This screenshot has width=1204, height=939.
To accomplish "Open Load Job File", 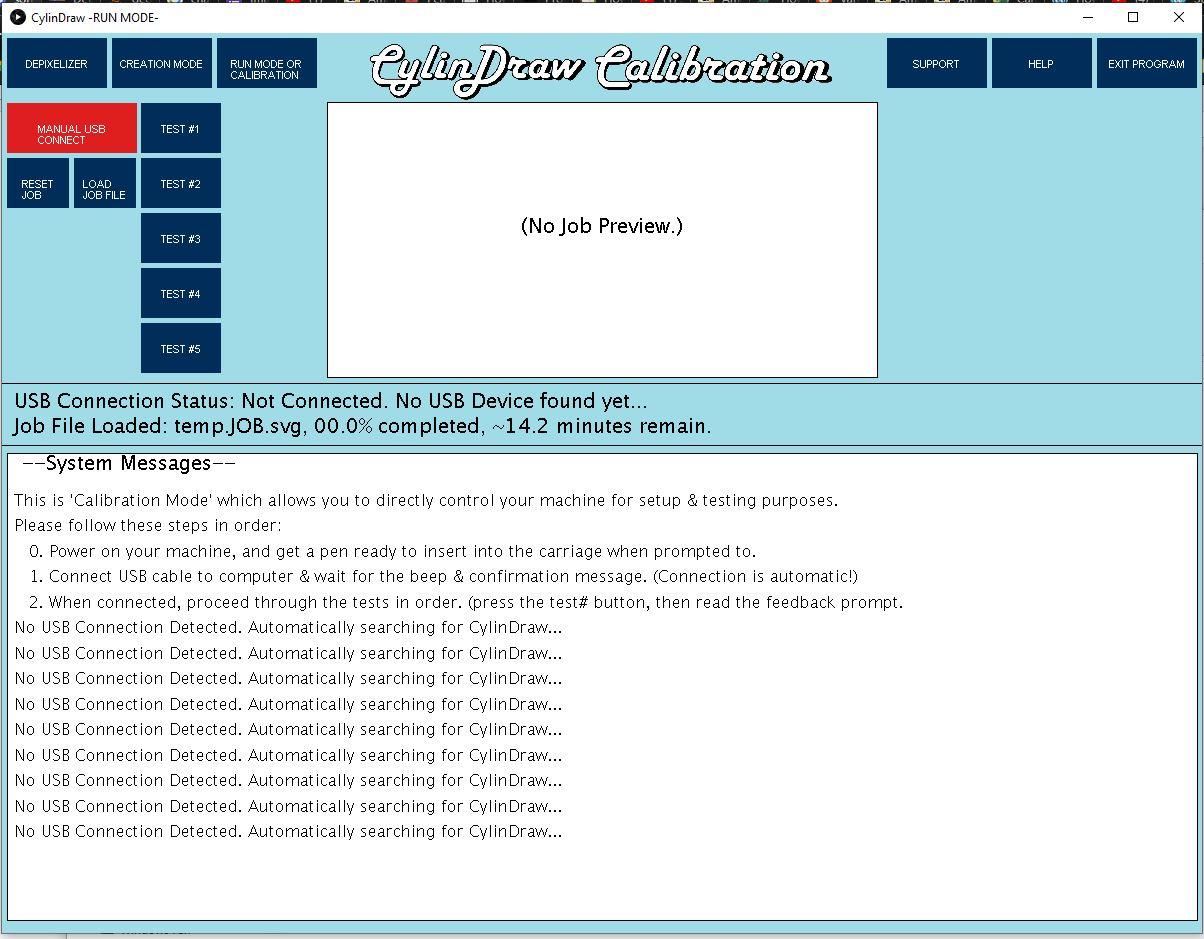I will (104, 182).
